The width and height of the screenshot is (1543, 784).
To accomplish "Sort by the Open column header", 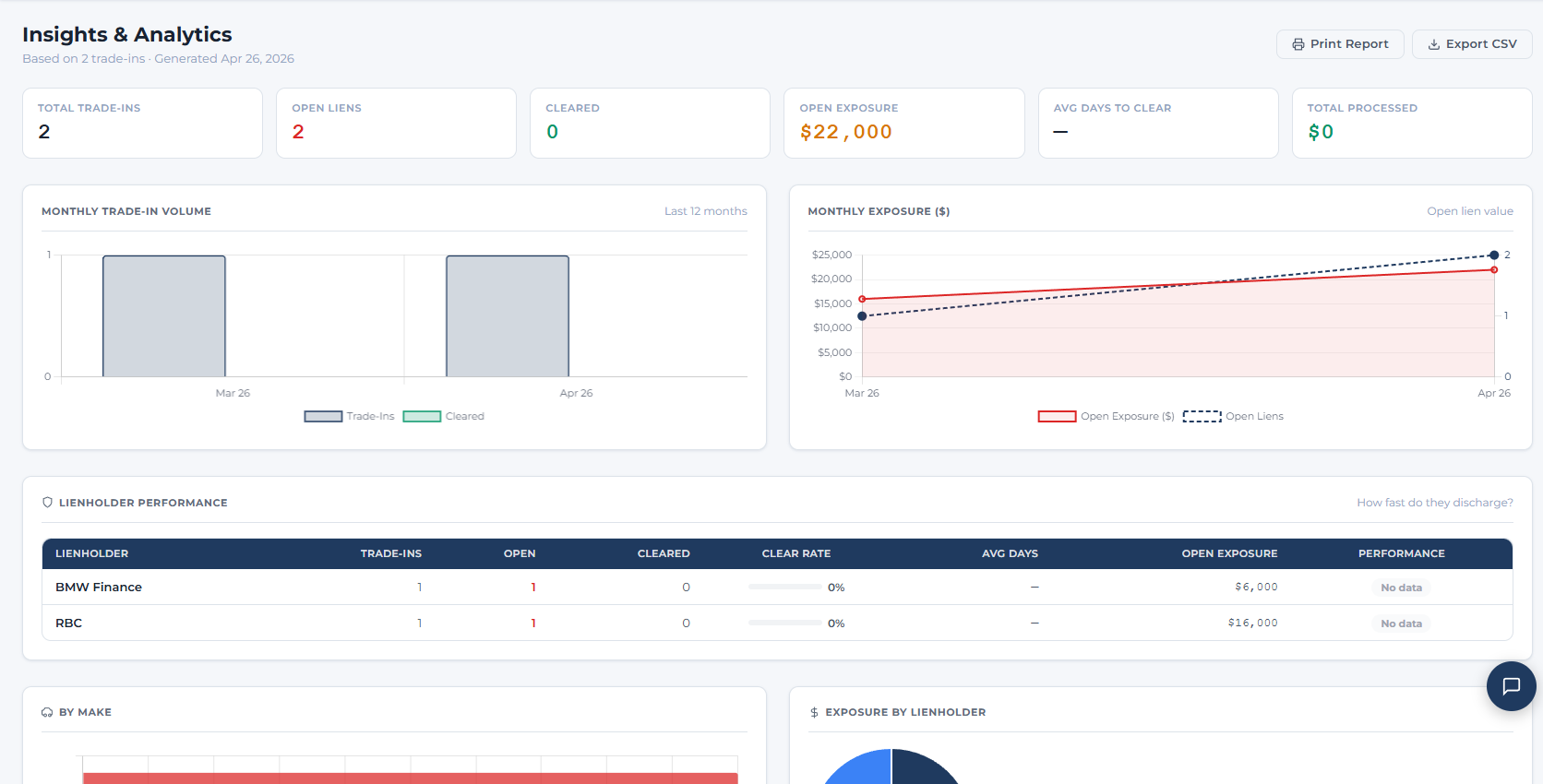I will click(x=520, y=553).
